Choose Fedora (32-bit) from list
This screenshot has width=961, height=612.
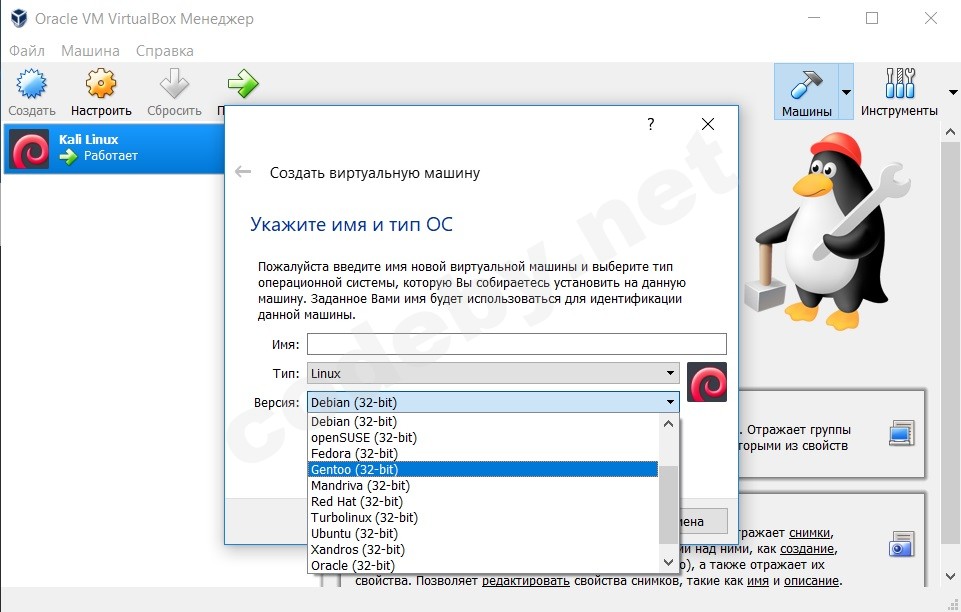coord(483,453)
